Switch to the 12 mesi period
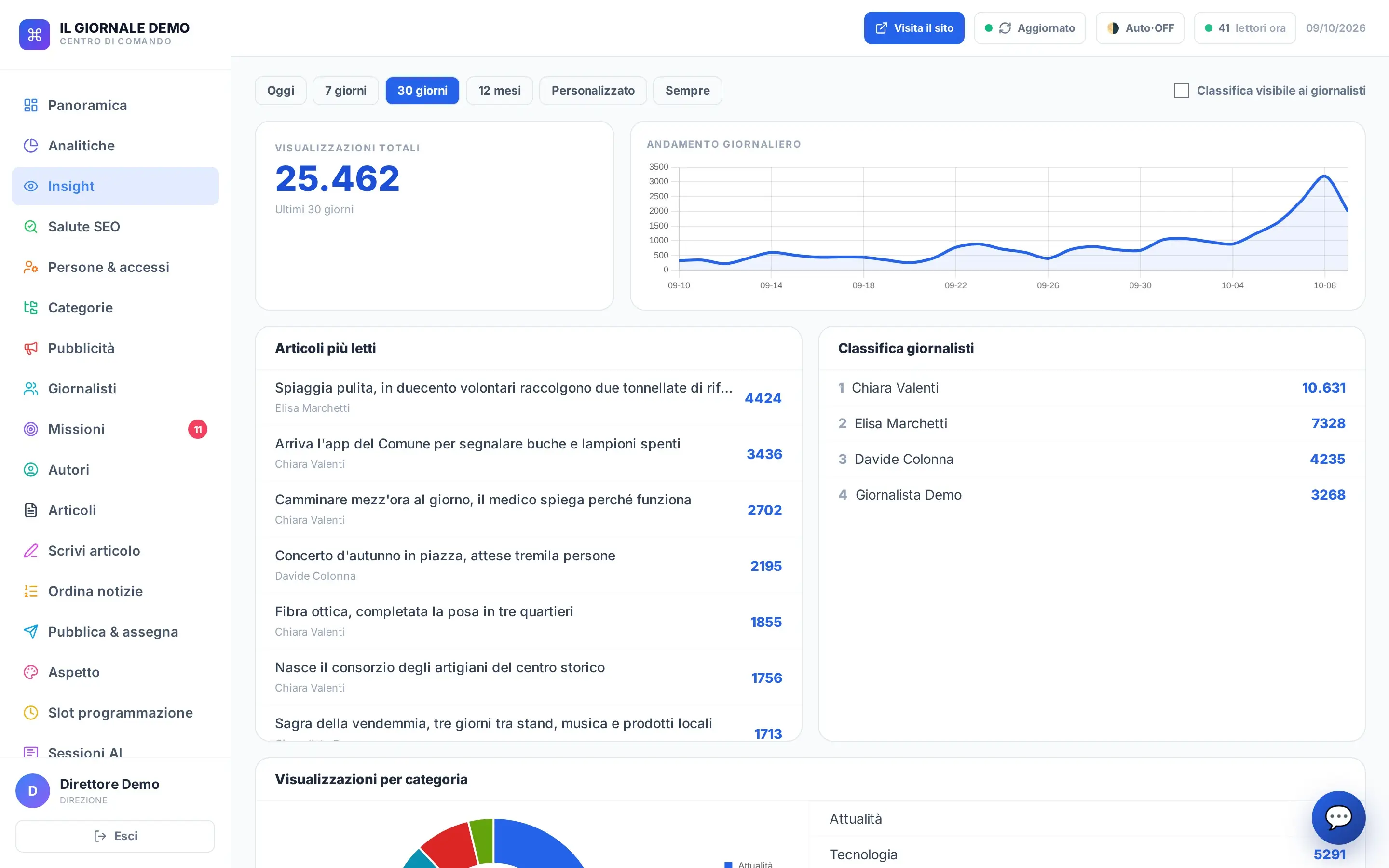The height and width of the screenshot is (868, 1389). 499,91
